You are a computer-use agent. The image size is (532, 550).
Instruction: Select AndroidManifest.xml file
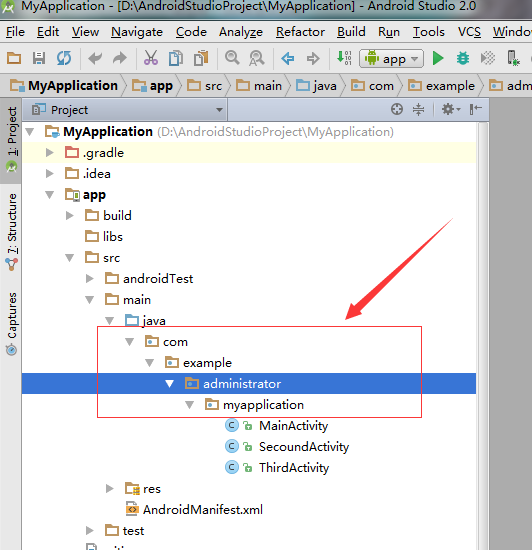[194, 510]
